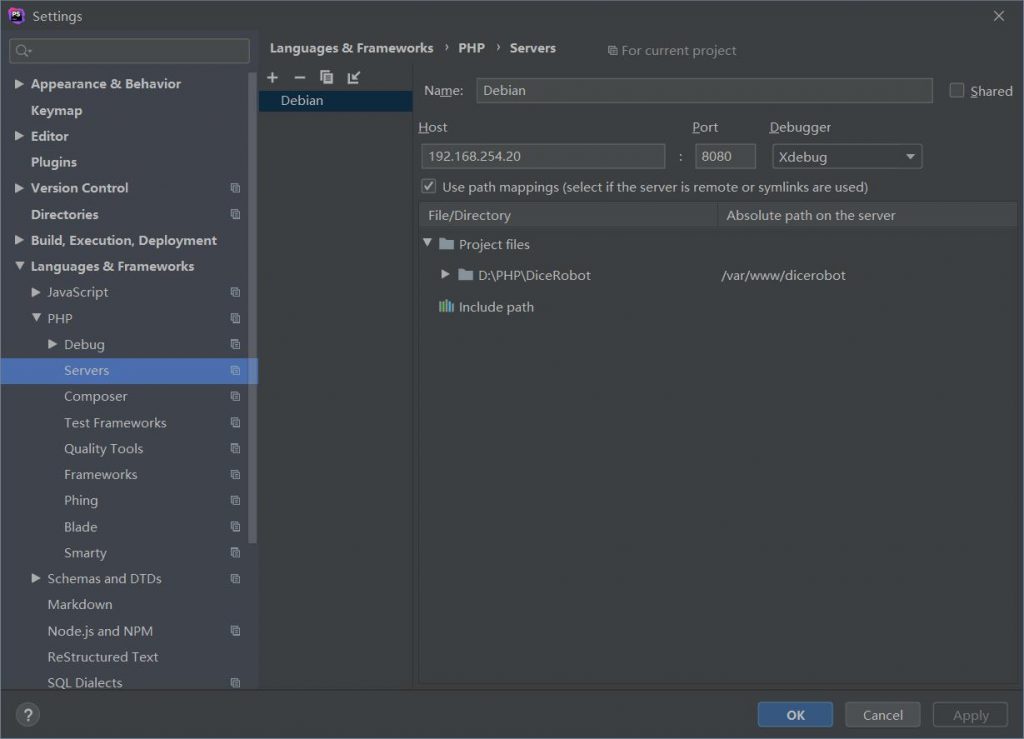Viewport: 1024px width, 739px height.
Task: Copy the selected server configuration
Action: [327, 78]
